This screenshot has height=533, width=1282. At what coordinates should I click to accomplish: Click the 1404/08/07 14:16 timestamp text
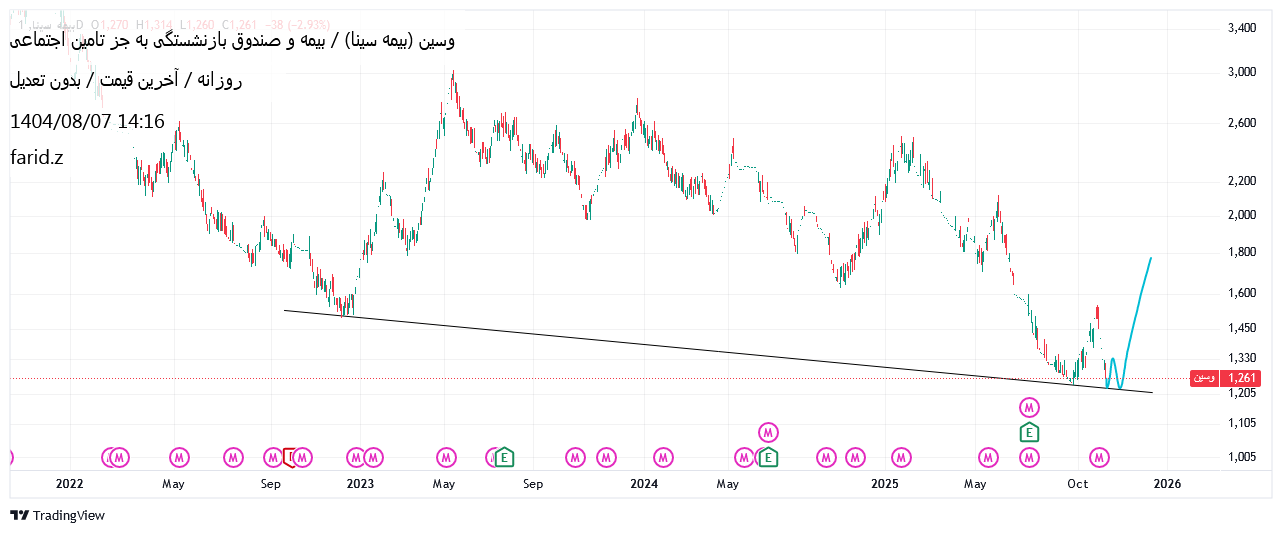[87, 122]
